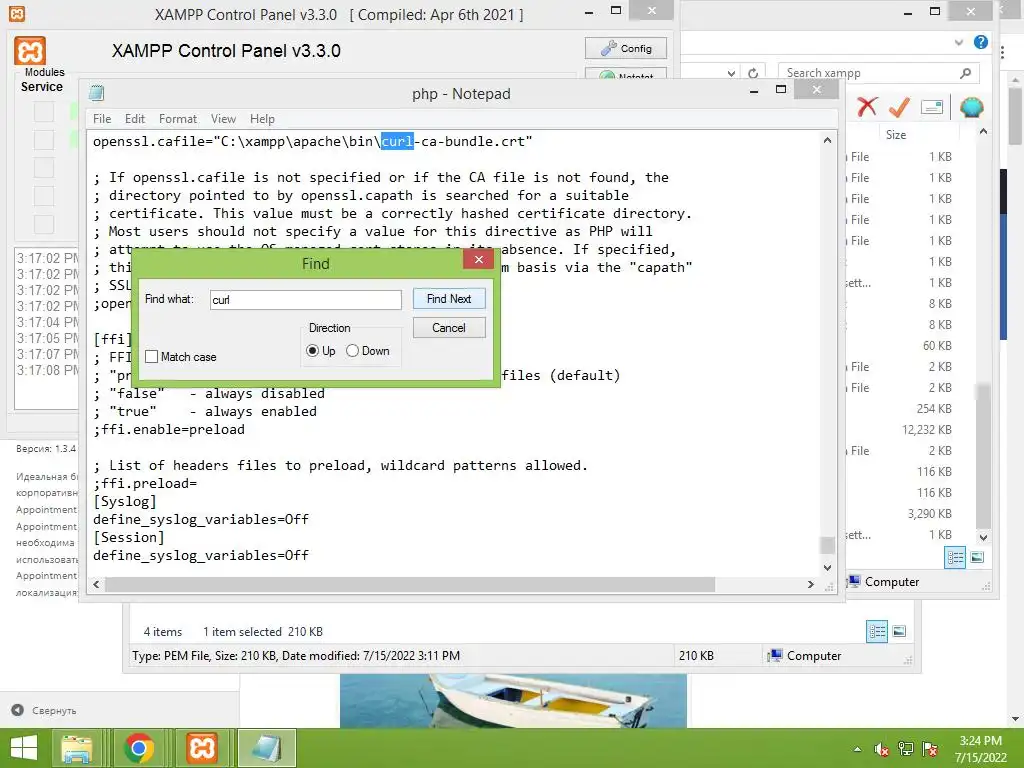Click the 12,232 KB file size entry

926,430
